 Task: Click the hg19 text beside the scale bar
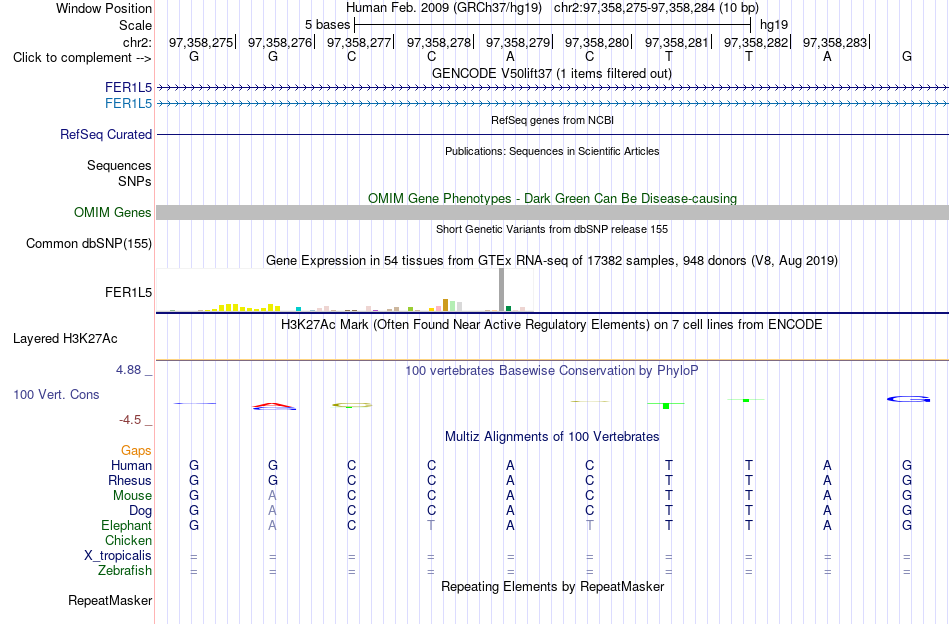774,25
